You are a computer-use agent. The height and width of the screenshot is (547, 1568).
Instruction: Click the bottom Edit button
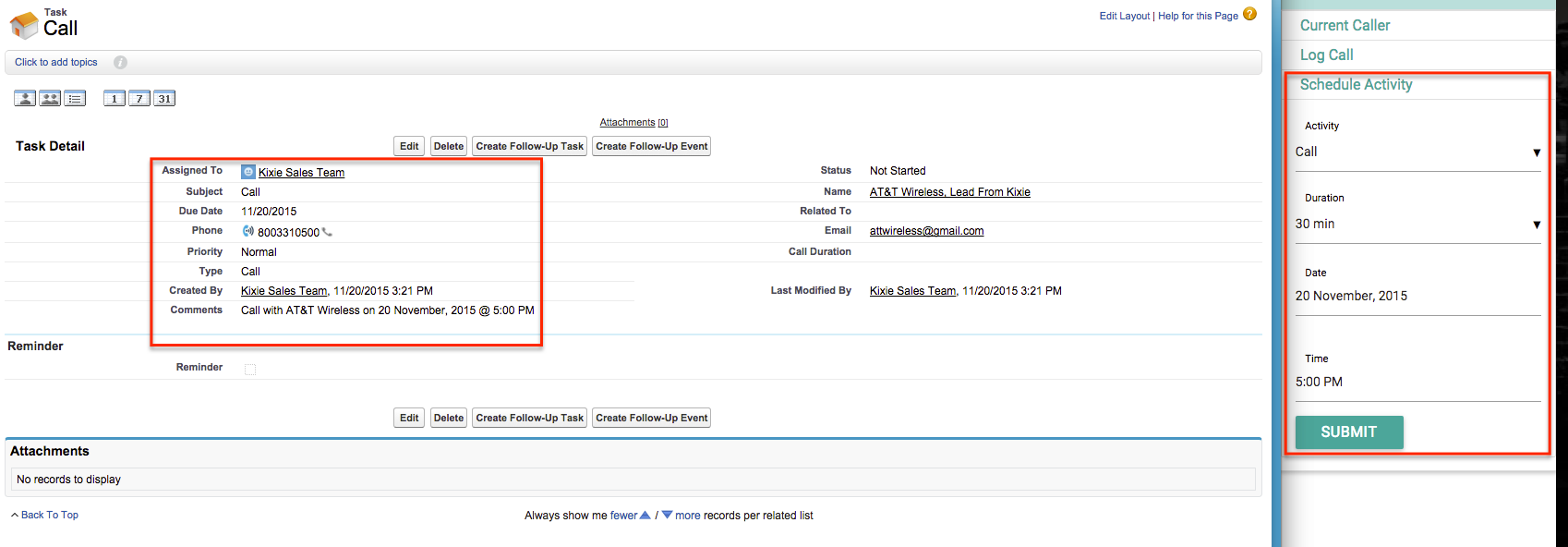coord(409,418)
